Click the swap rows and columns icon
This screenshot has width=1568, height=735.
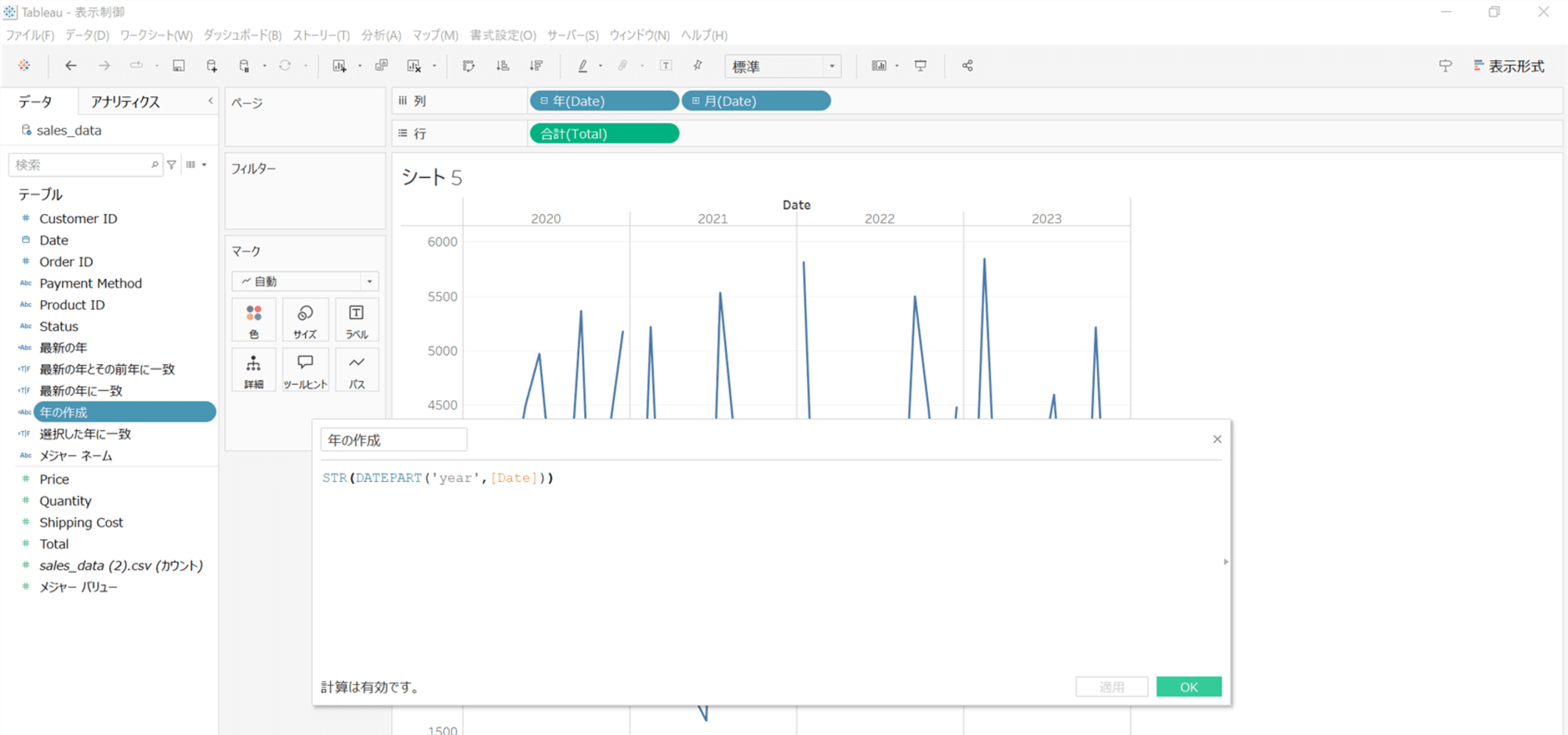coord(469,66)
